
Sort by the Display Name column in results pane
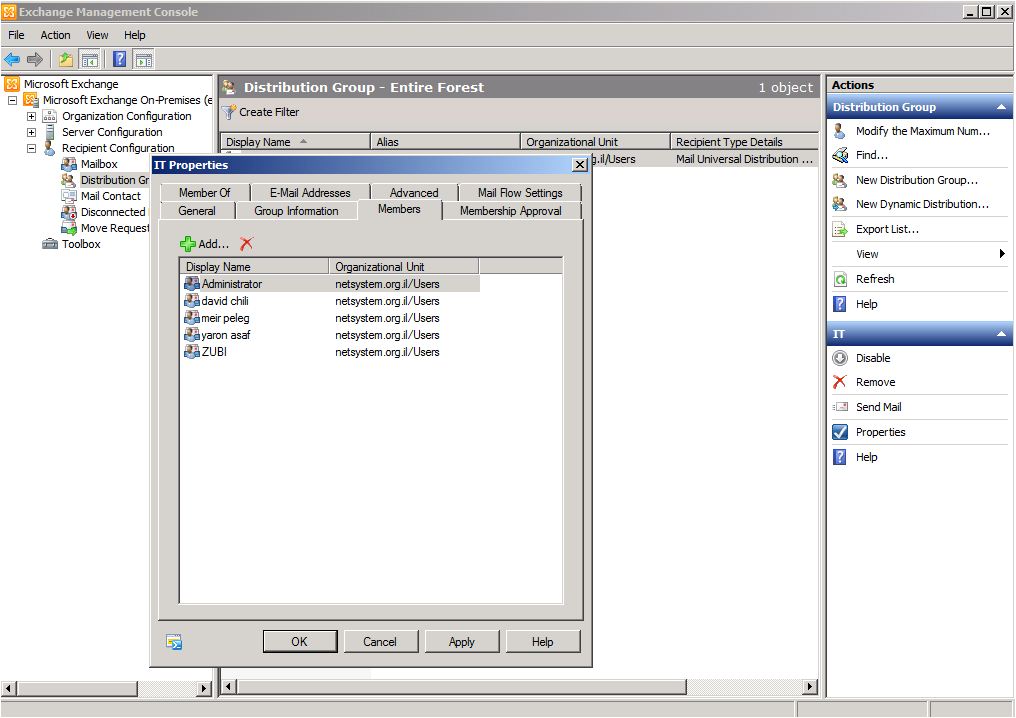295,141
